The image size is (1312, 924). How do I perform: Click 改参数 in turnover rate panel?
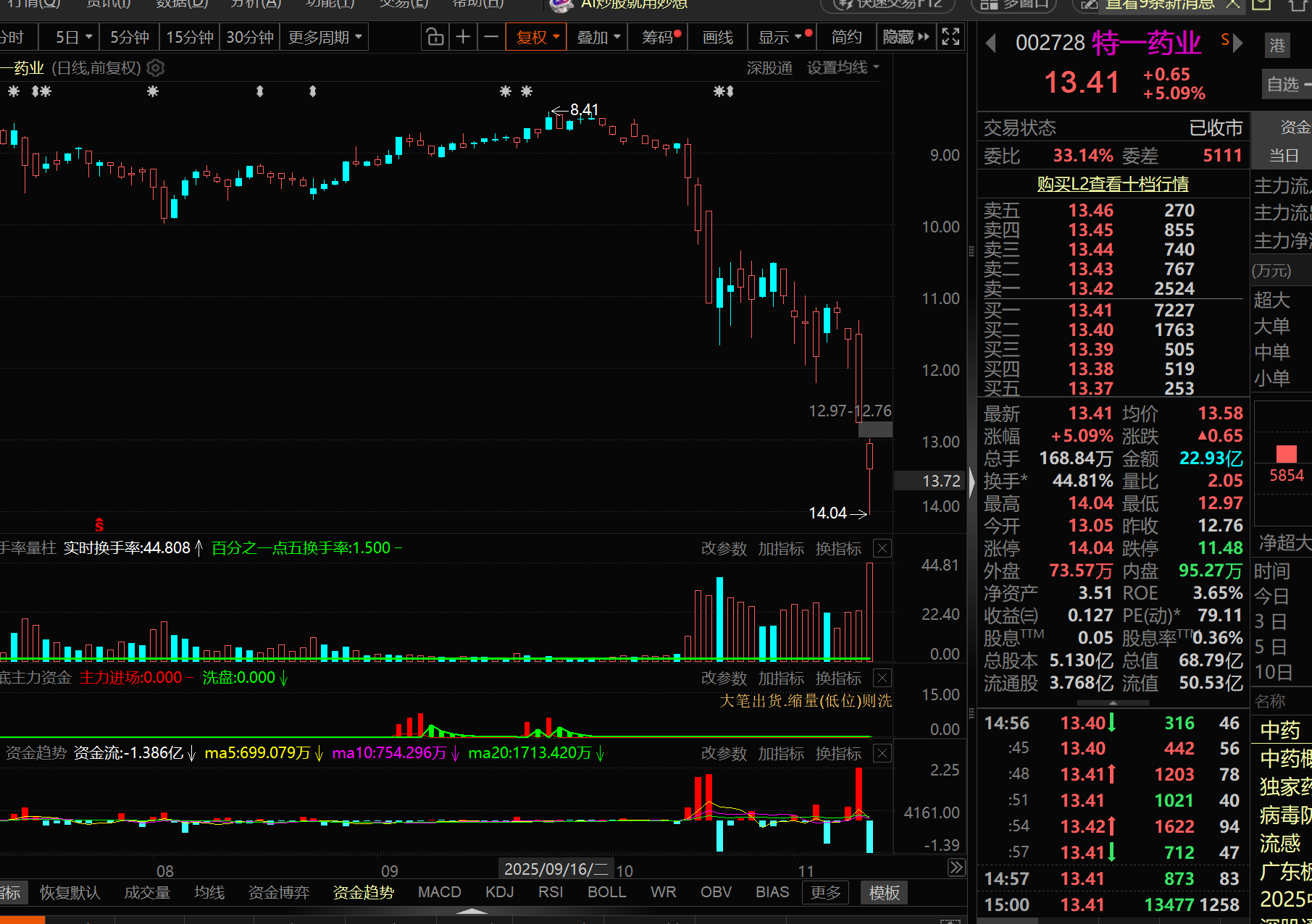tap(724, 549)
